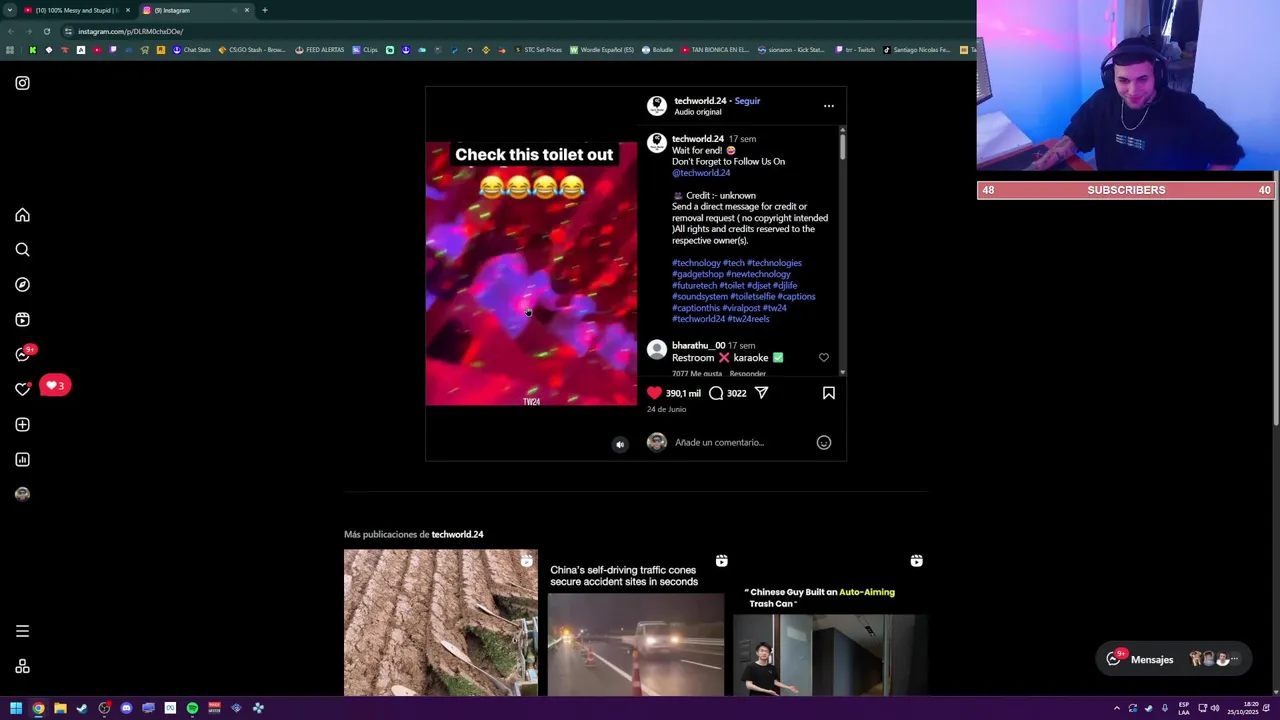Open Steam from the taskbar
The height and width of the screenshot is (720, 1280).
click(x=82, y=708)
